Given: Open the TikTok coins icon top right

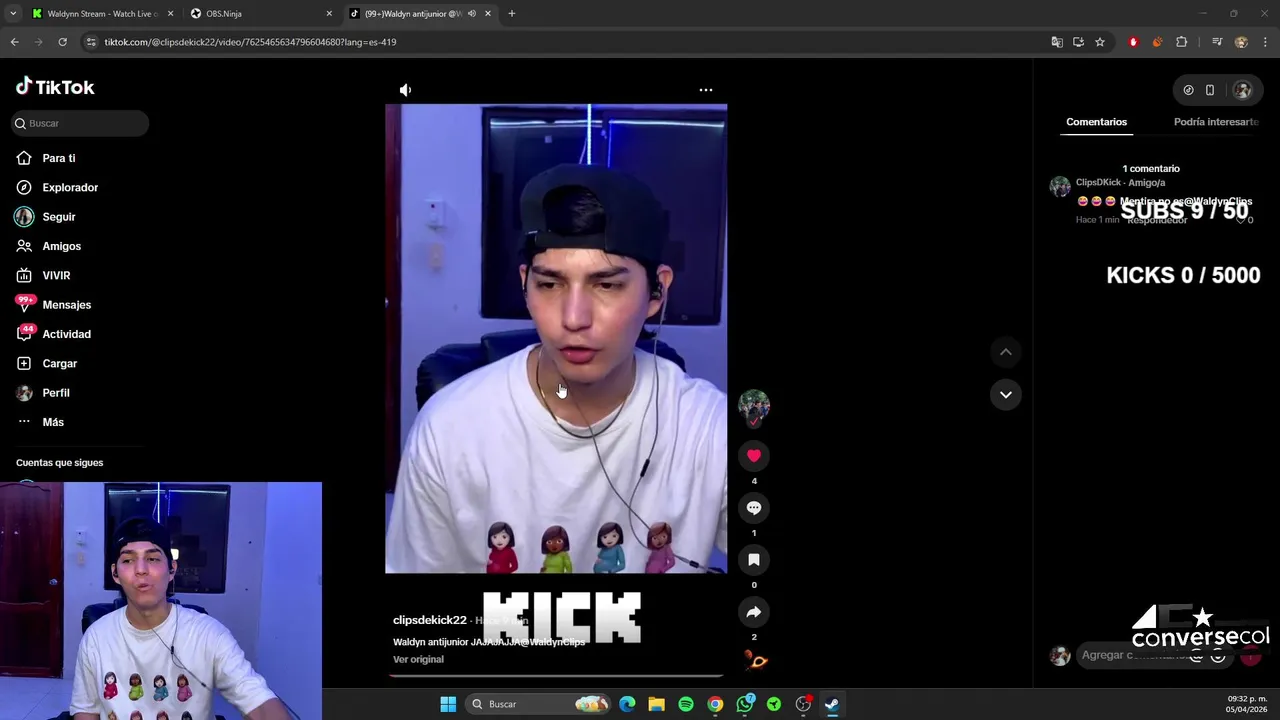Looking at the screenshot, I should tap(1188, 90).
